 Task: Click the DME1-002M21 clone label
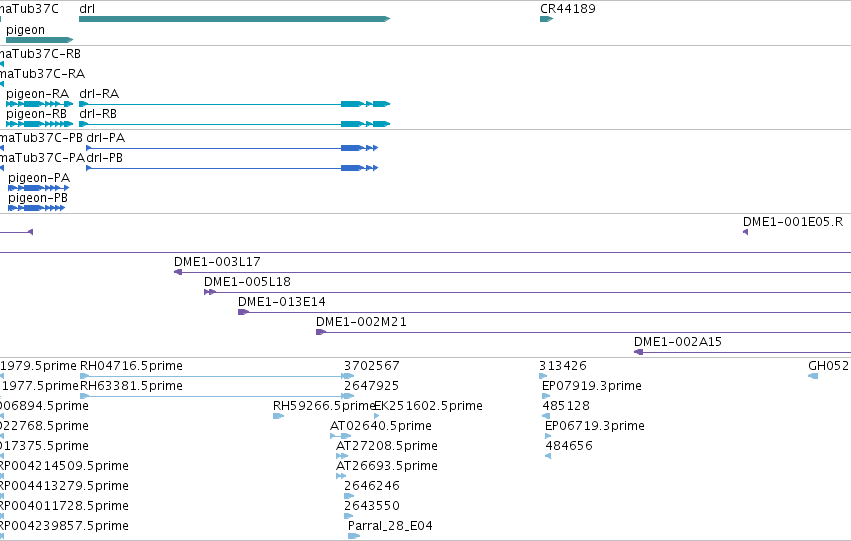click(361, 322)
